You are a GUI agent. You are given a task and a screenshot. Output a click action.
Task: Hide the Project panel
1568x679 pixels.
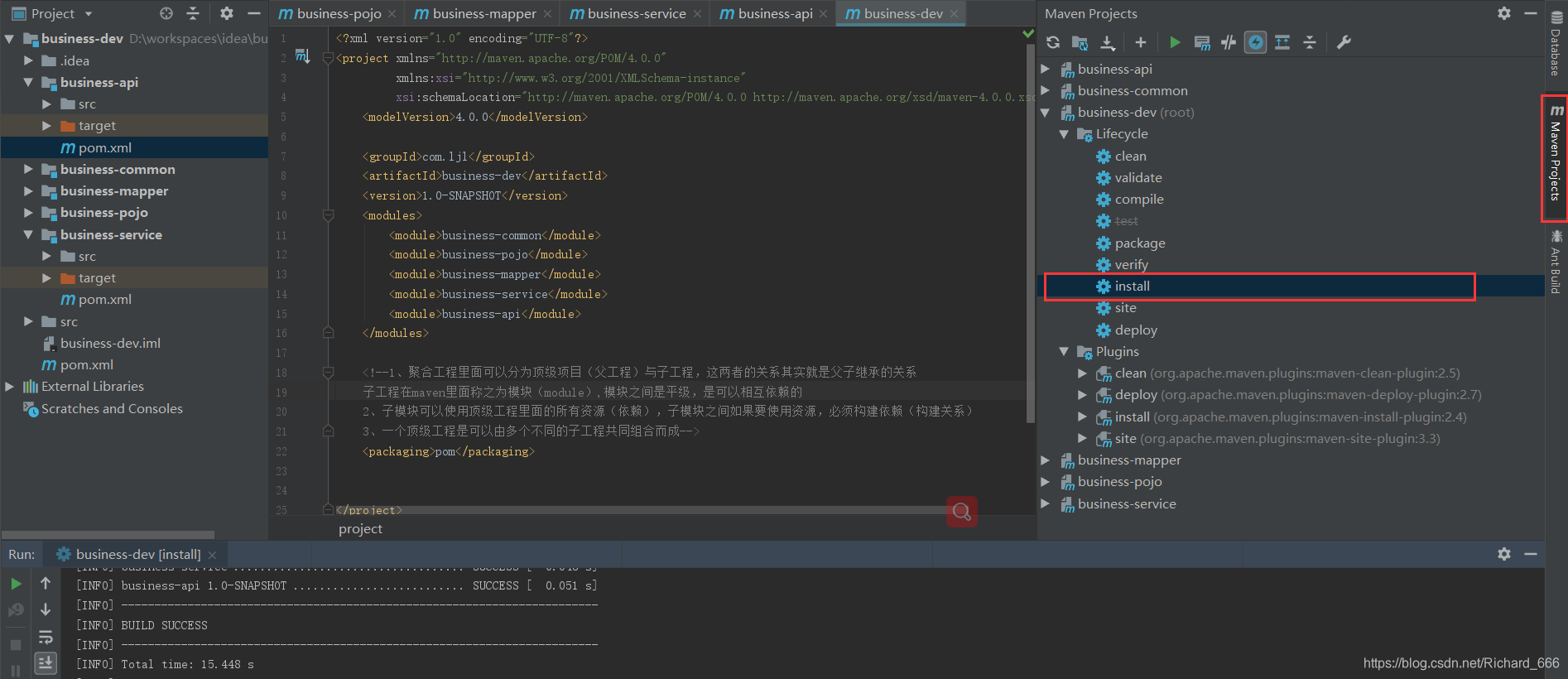(x=254, y=13)
